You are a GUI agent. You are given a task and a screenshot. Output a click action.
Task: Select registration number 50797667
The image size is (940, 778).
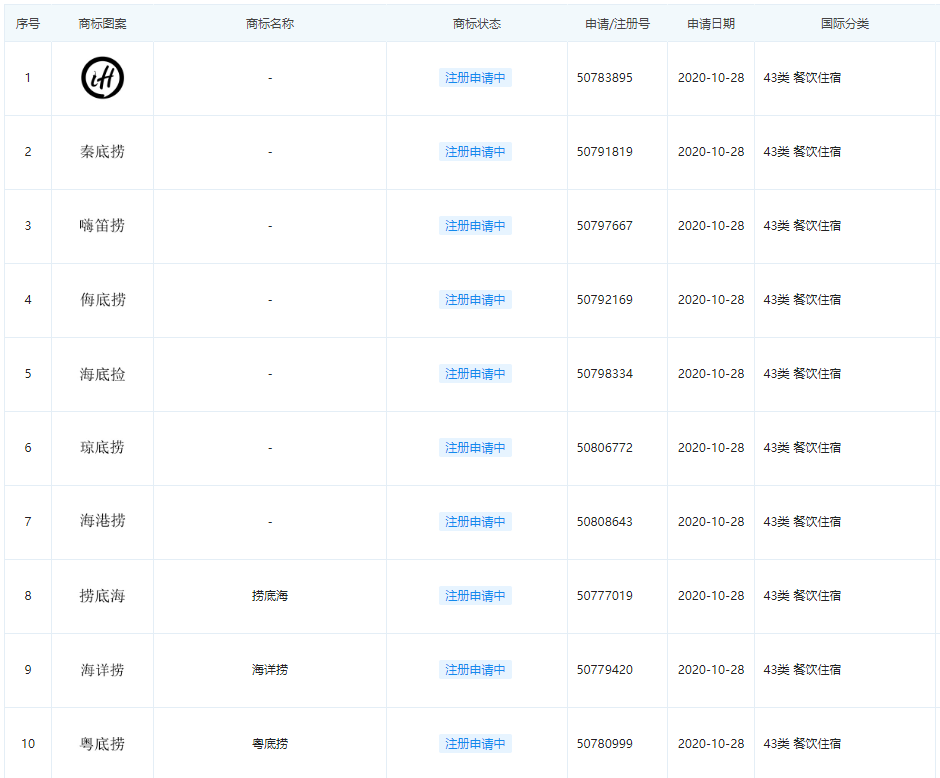click(x=605, y=226)
